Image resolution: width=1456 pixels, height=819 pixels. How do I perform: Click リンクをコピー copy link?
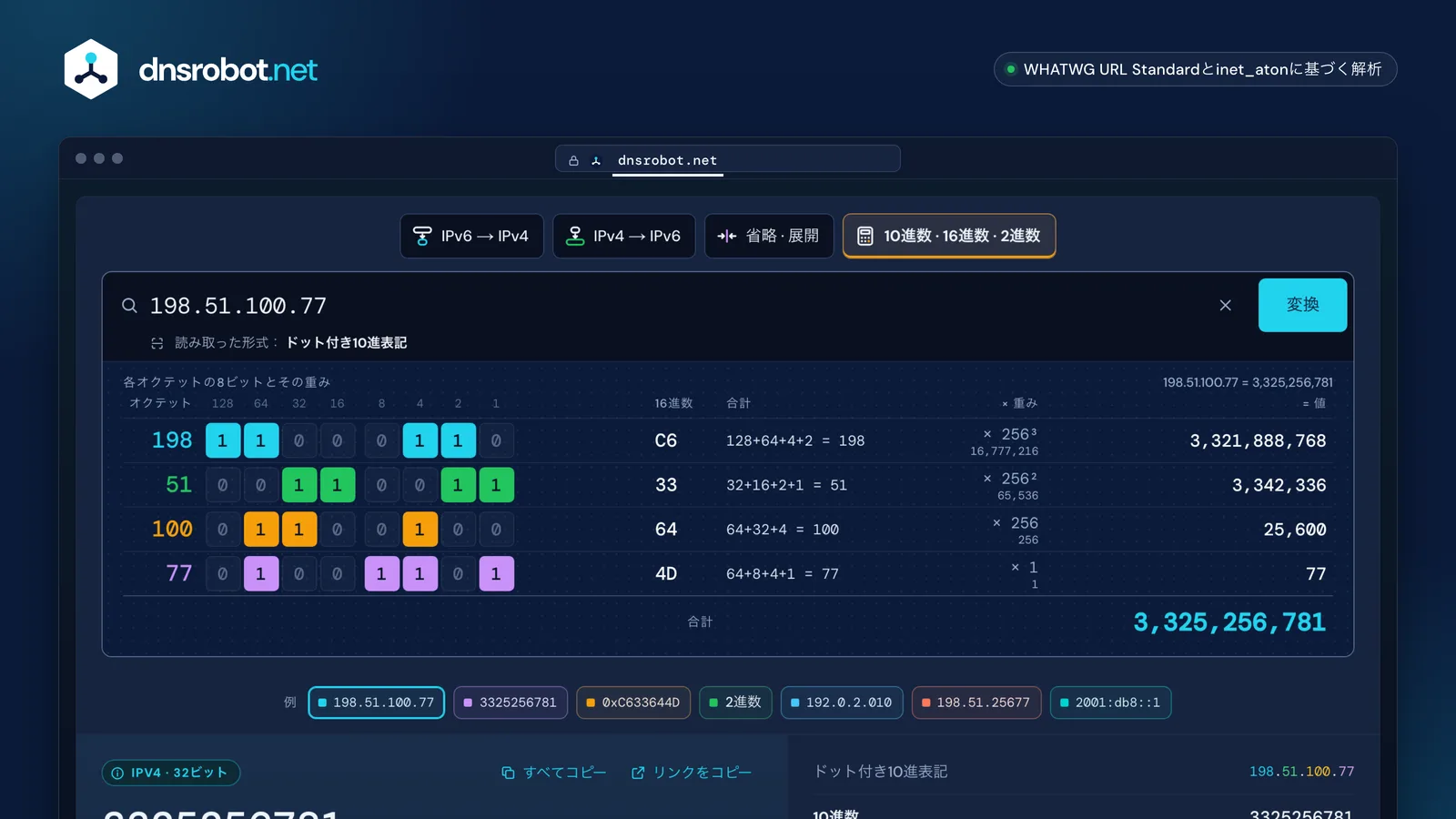pyautogui.click(x=692, y=773)
